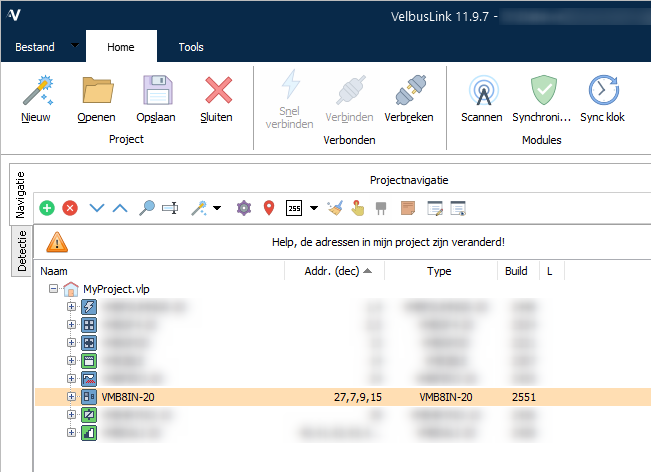Select the Navigatie side tab
This screenshot has width=651, height=472.
20,195
